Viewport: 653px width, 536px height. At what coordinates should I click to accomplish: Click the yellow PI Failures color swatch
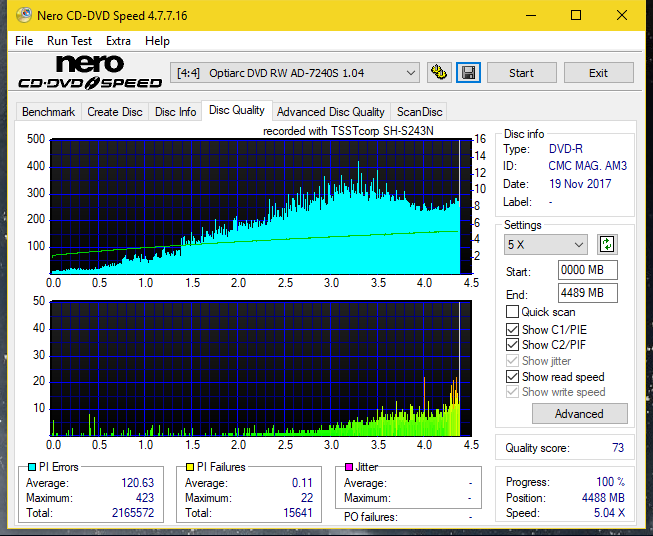(x=190, y=467)
